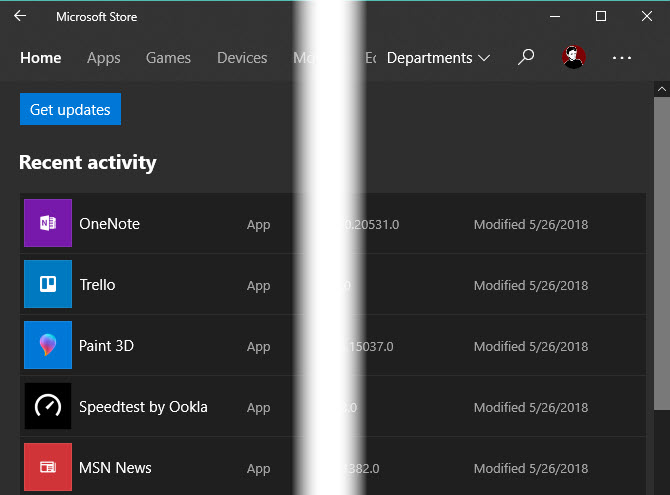Screen dimensions: 670x495
Task: Open the Trello app name
Action: tap(97, 285)
